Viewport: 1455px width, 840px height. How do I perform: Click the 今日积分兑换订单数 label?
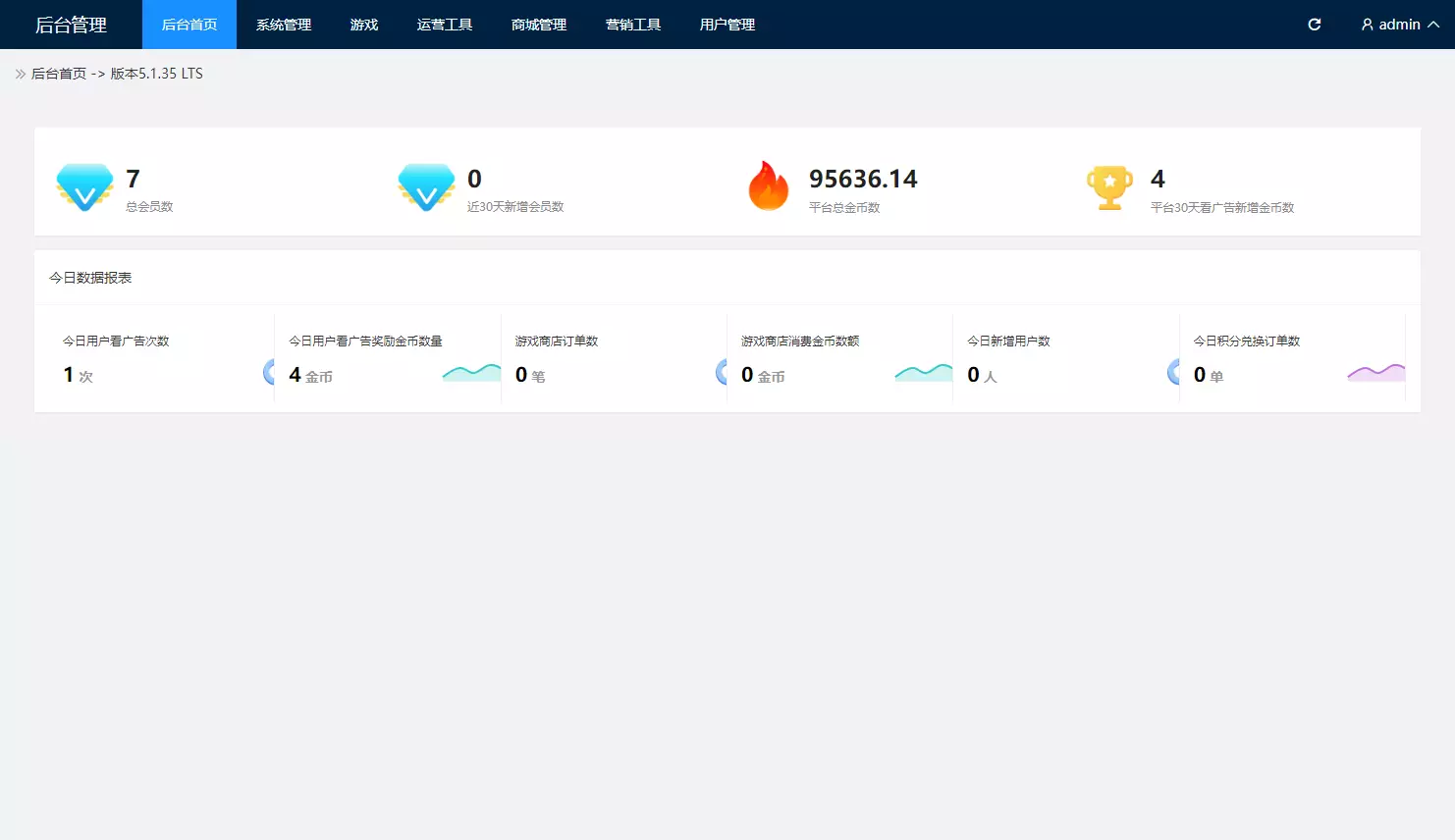pos(1247,341)
